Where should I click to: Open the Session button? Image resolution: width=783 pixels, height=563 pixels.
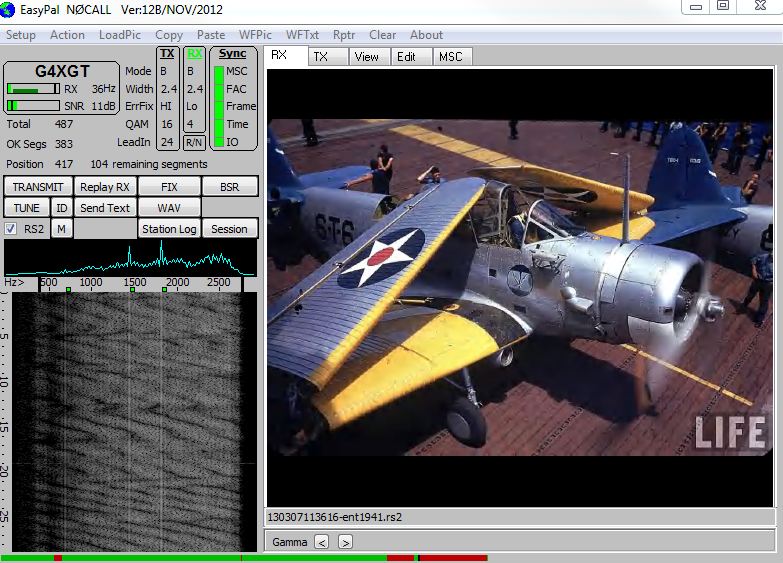click(230, 229)
